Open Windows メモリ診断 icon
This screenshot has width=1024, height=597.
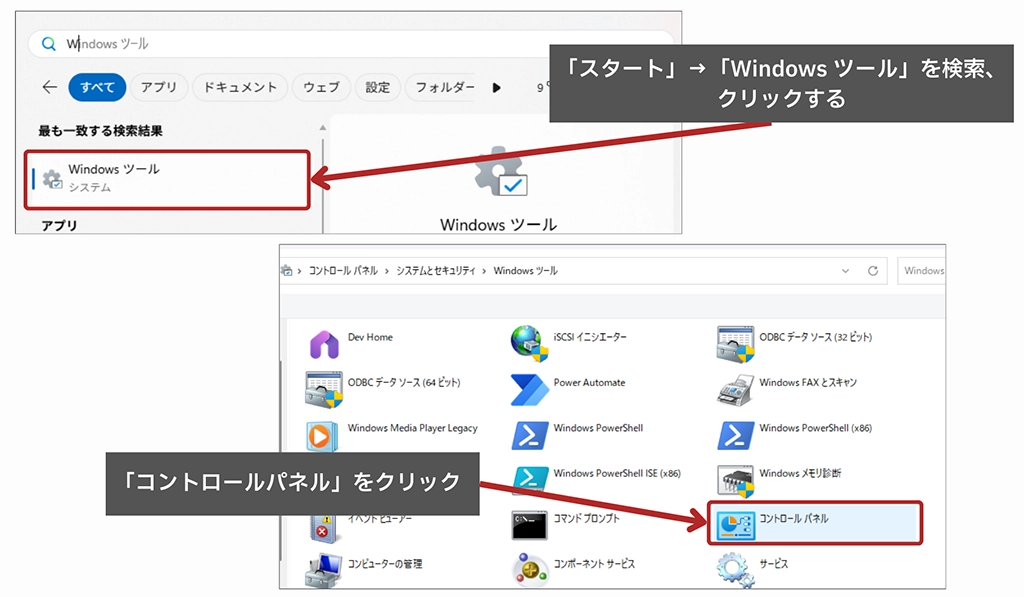click(x=735, y=479)
